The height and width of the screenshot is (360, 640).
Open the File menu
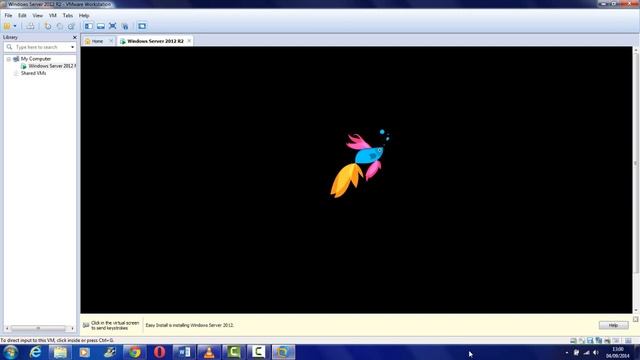coord(8,16)
